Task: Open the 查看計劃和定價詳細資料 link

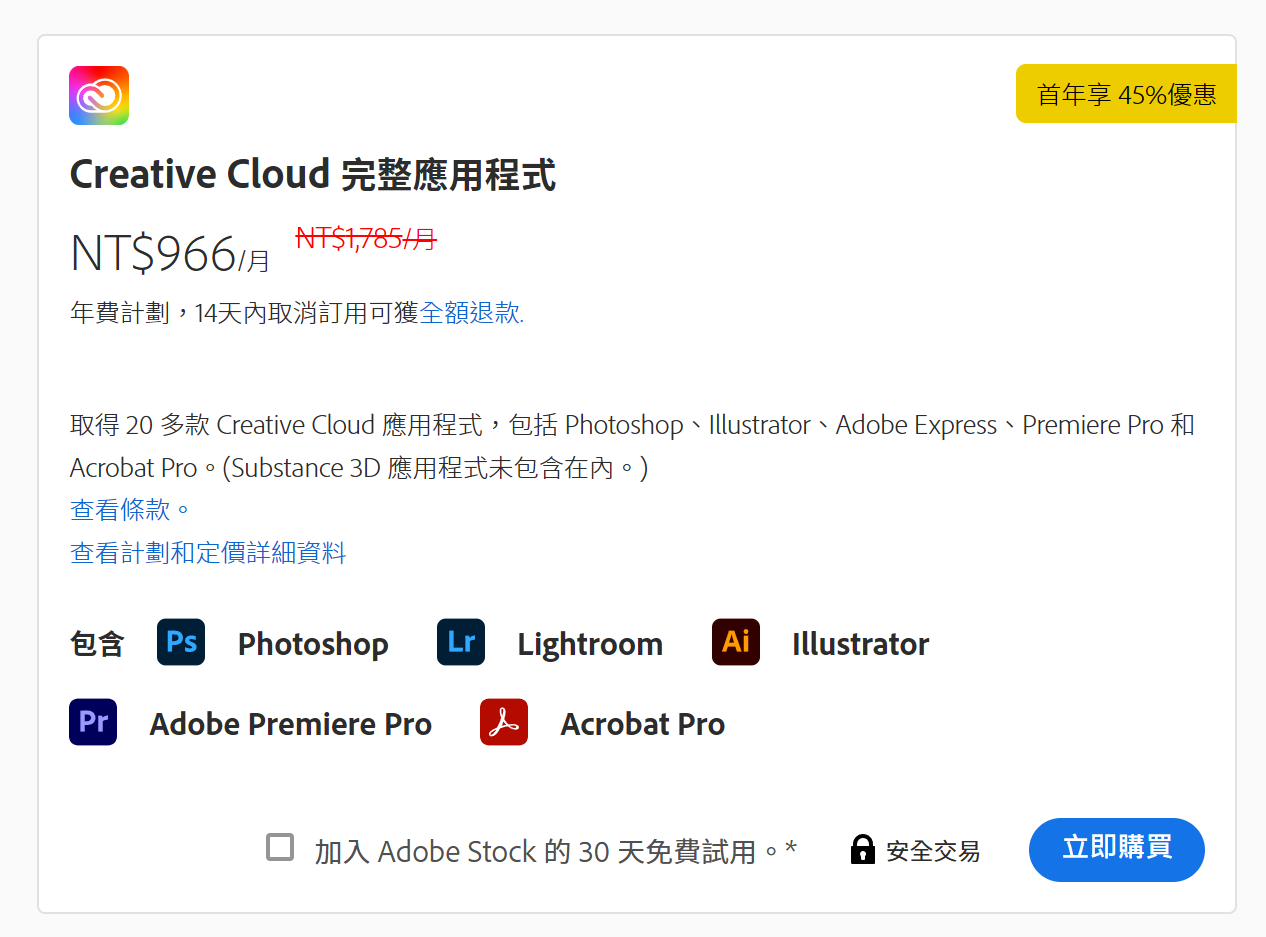Action: point(208,553)
